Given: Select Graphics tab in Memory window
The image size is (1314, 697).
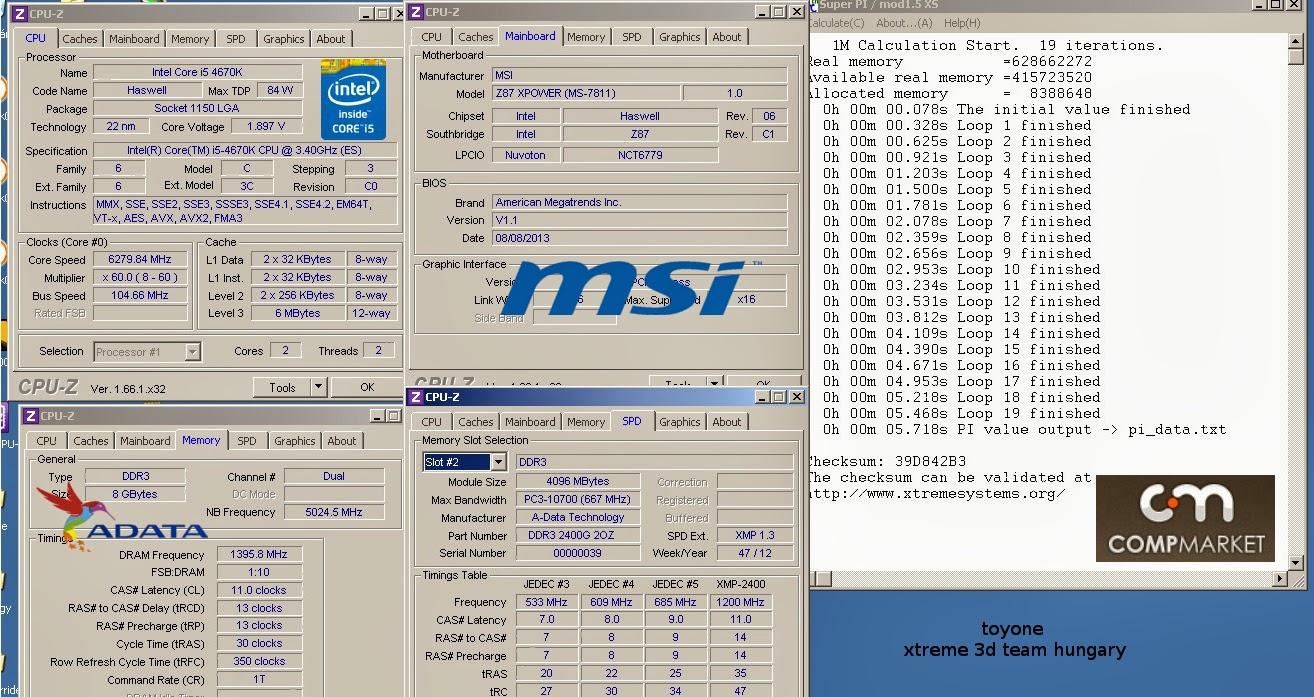Looking at the screenshot, I should coord(295,441).
